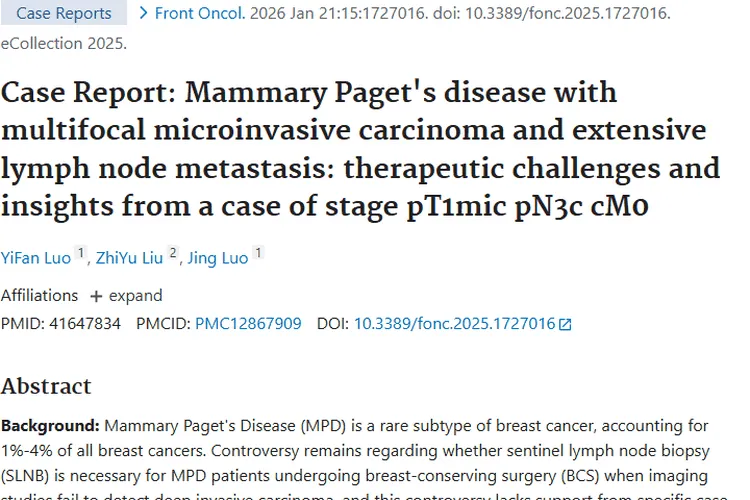Open author Jing Luo's link
This screenshot has height=500, width=750.
click(218, 258)
